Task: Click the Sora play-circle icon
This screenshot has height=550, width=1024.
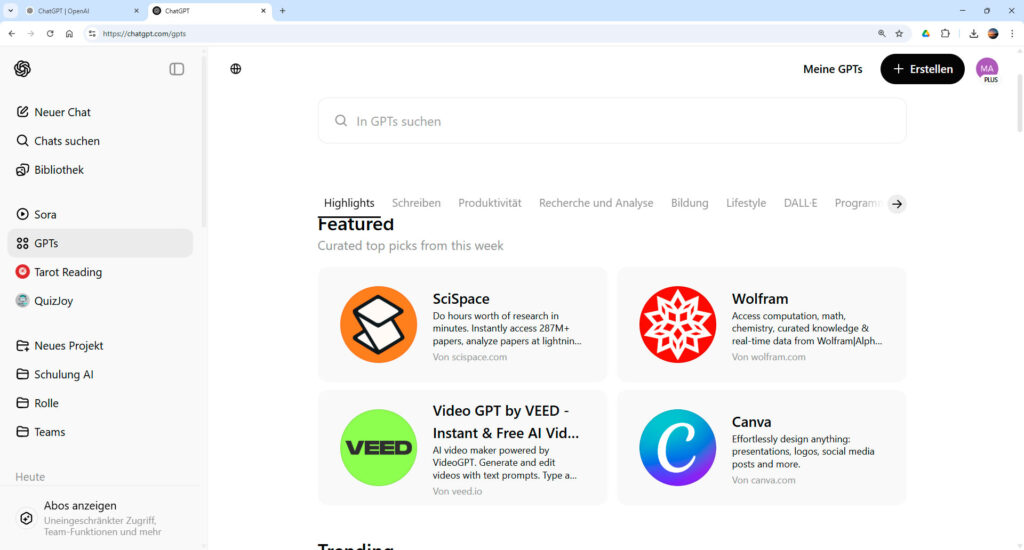Action: (22, 214)
